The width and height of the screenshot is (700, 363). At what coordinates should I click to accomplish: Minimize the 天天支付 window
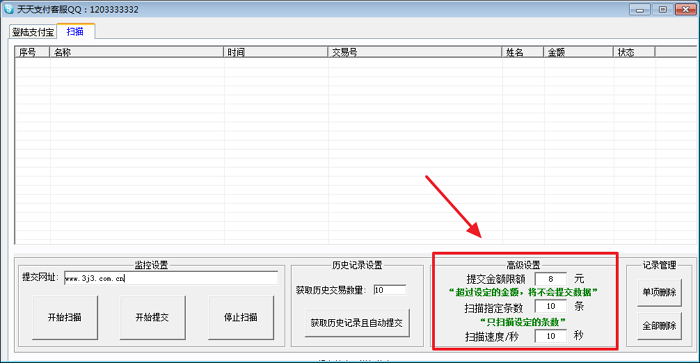tap(640, 9)
